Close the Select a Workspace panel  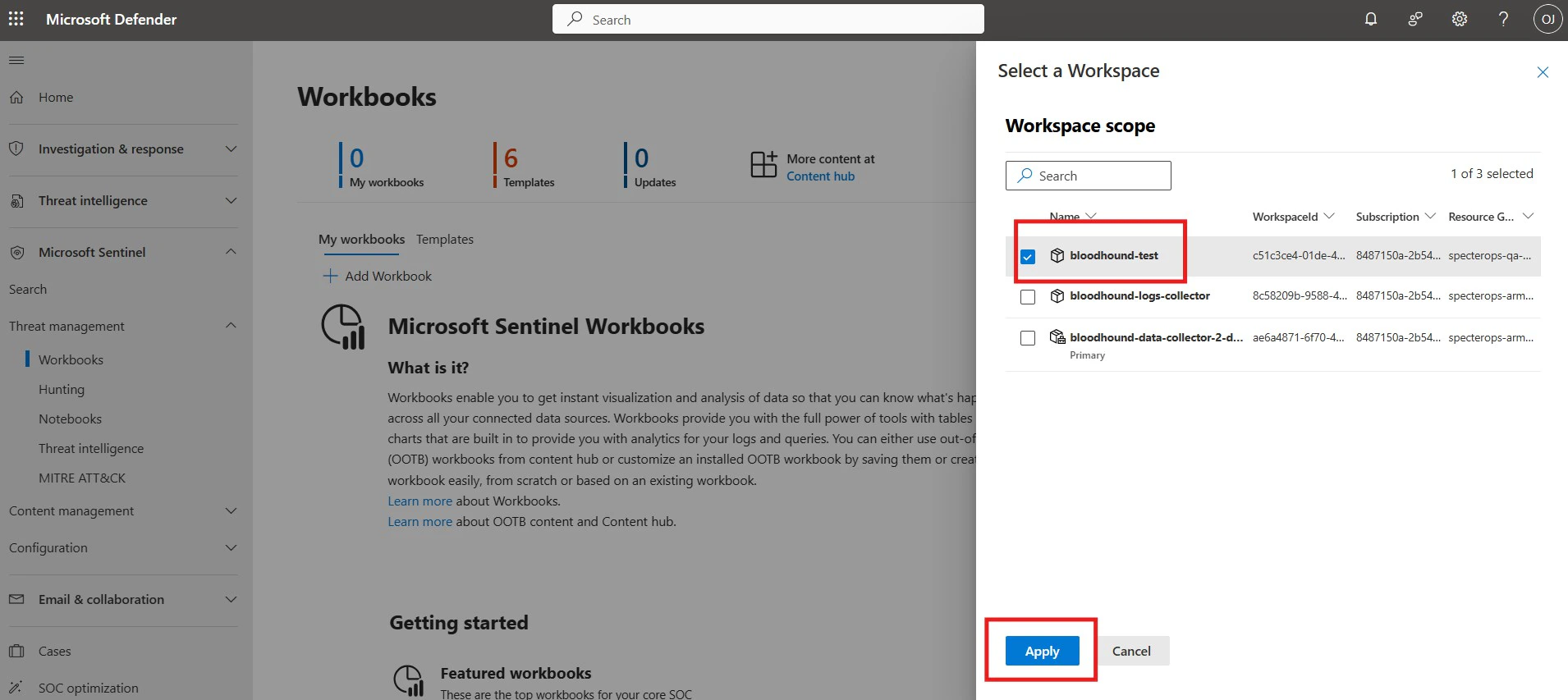pos(1543,72)
